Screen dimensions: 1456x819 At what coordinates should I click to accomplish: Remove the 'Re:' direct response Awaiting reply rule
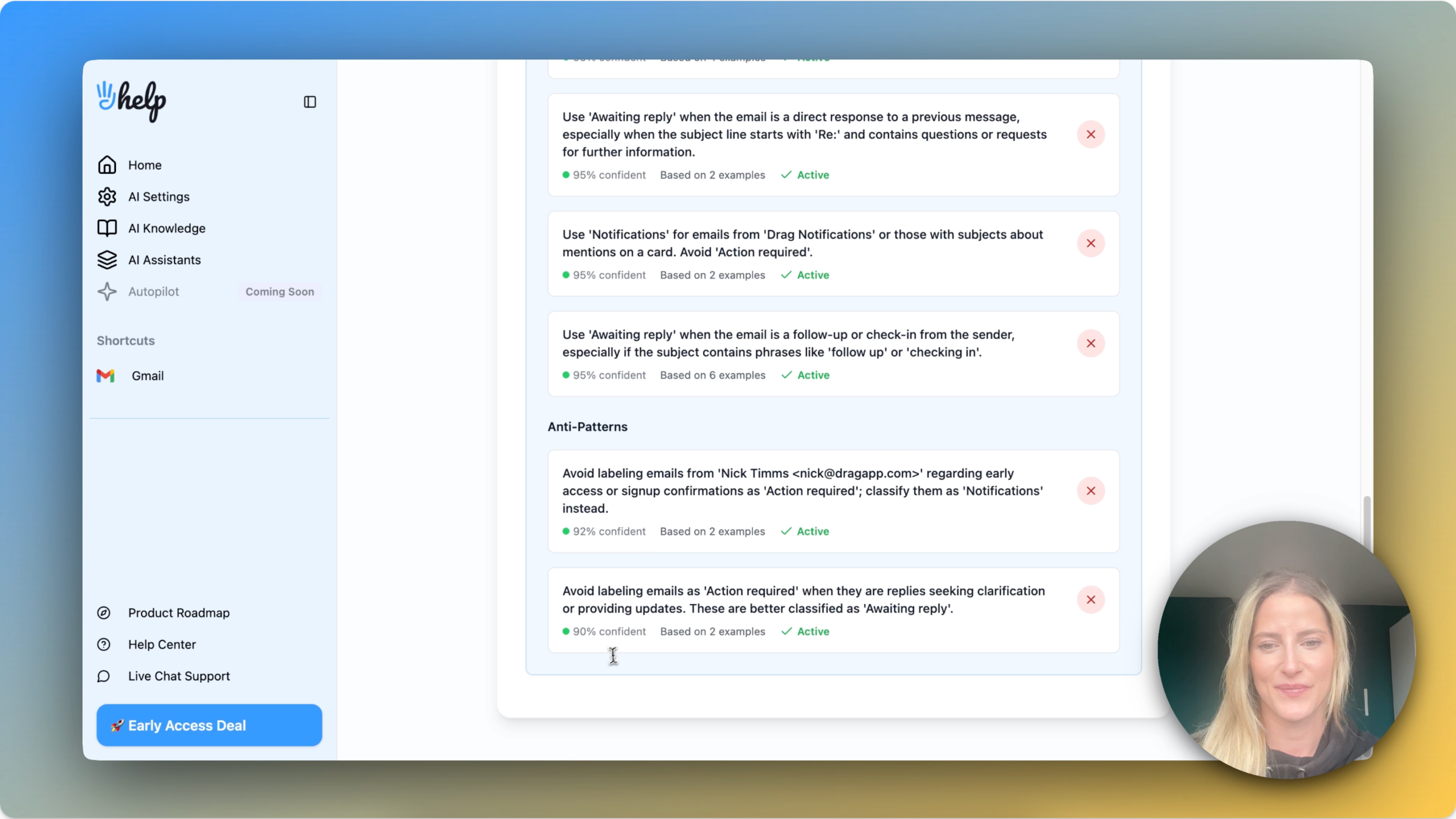(1091, 135)
